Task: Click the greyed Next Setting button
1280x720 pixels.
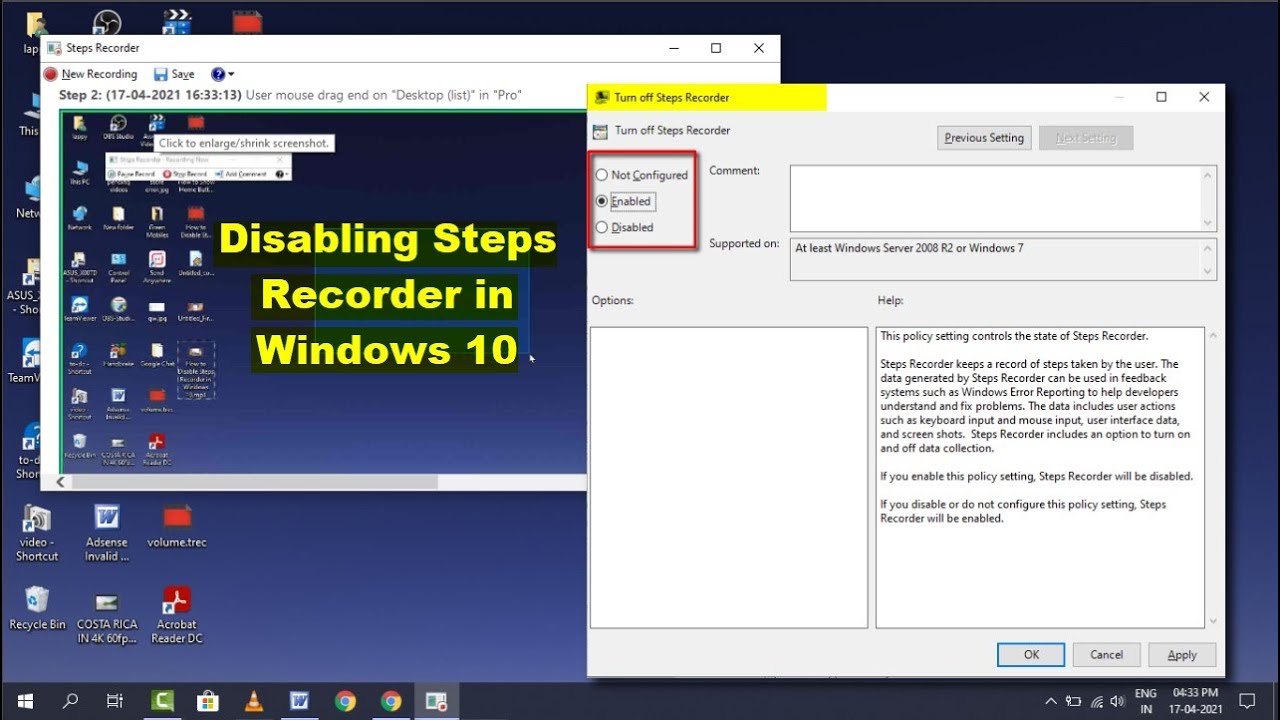Action: [x=1086, y=138]
